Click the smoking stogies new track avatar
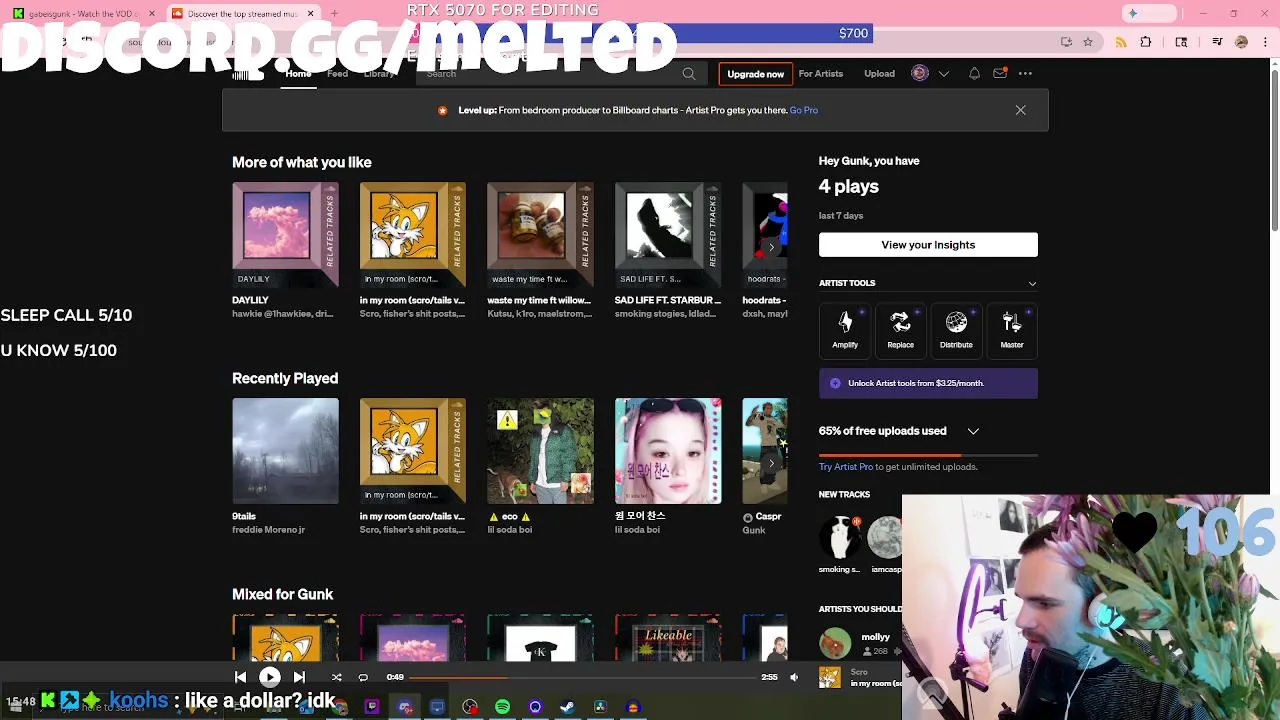Viewport: 1280px width, 720px height. [x=841, y=538]
